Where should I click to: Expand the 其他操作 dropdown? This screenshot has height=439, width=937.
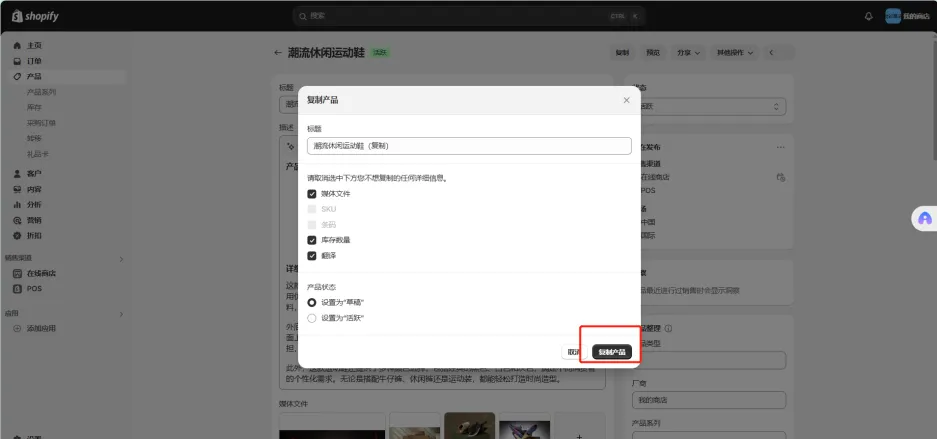pos(734,52)
